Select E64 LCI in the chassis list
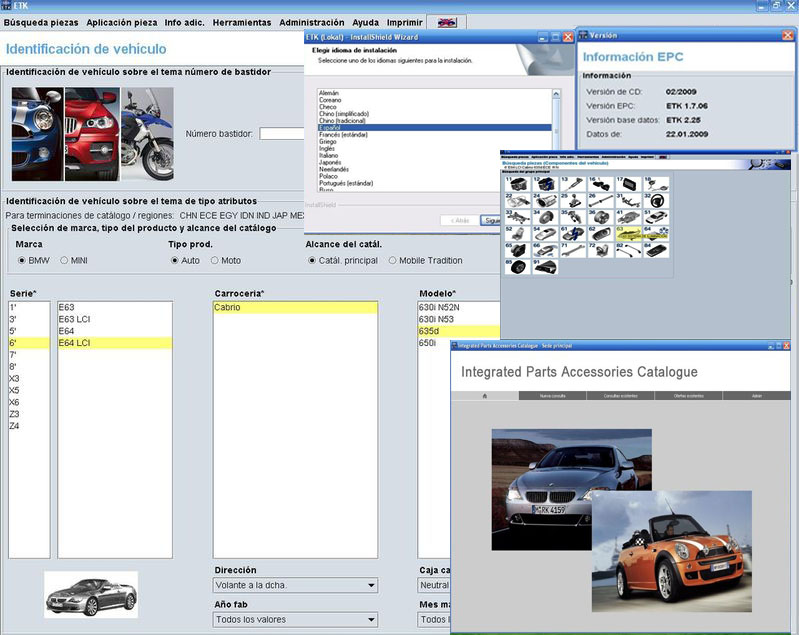Image resolution: width=799 pixels, height=635 pixels. (115, 343)
